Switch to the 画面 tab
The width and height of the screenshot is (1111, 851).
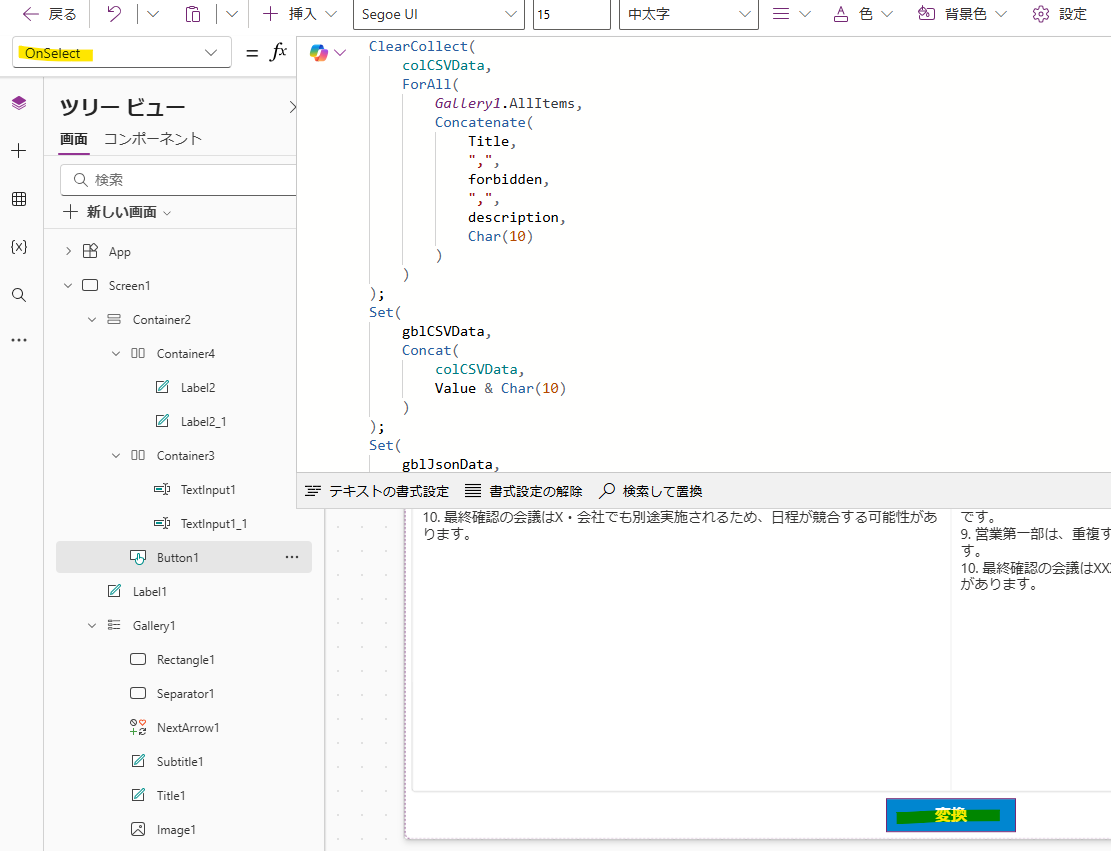click(x=74, y=139)
